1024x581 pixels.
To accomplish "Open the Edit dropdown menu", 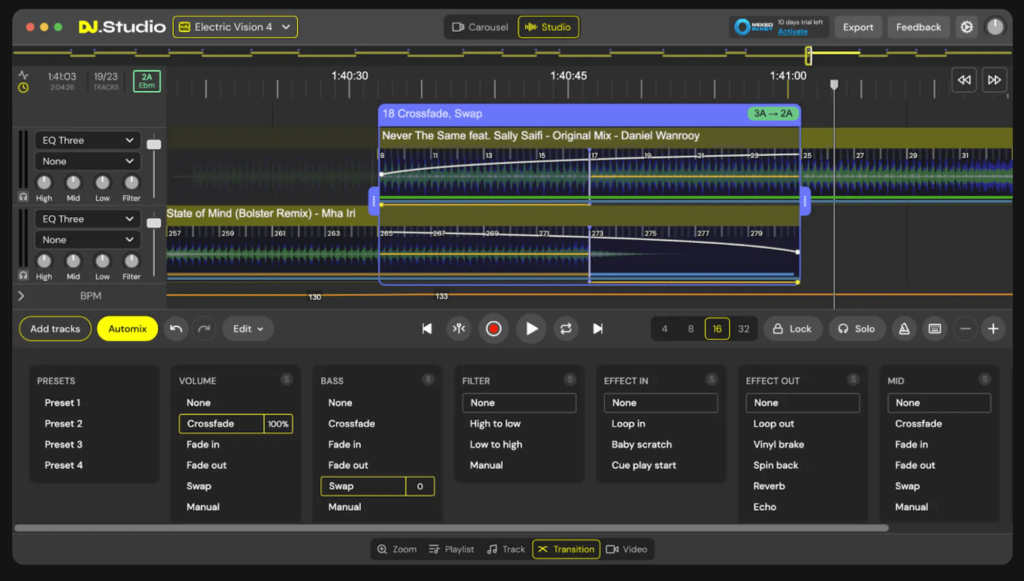I will coord(248,328).
